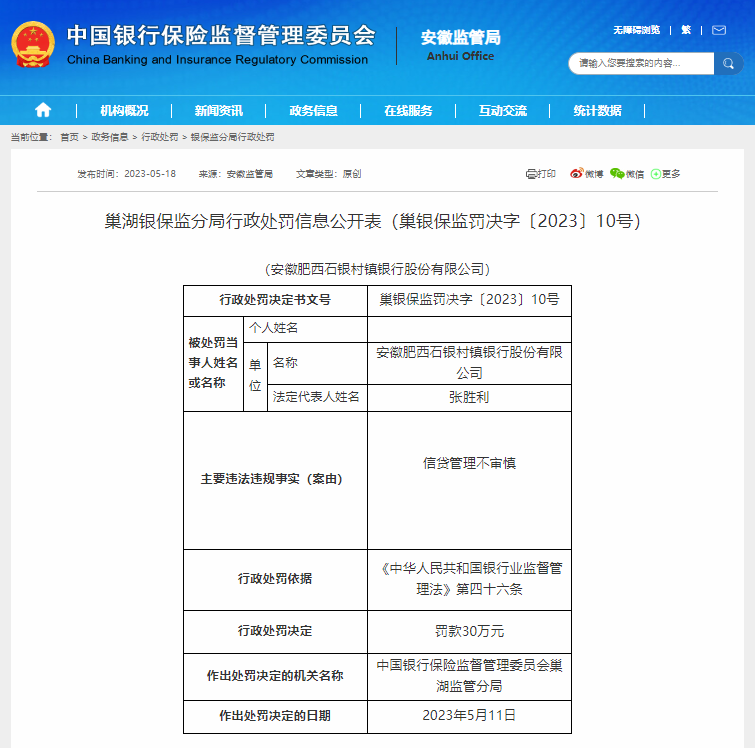Click the 安徽监管局 Anhui Office title
This screenshot has height=748, width=755.
461,45
